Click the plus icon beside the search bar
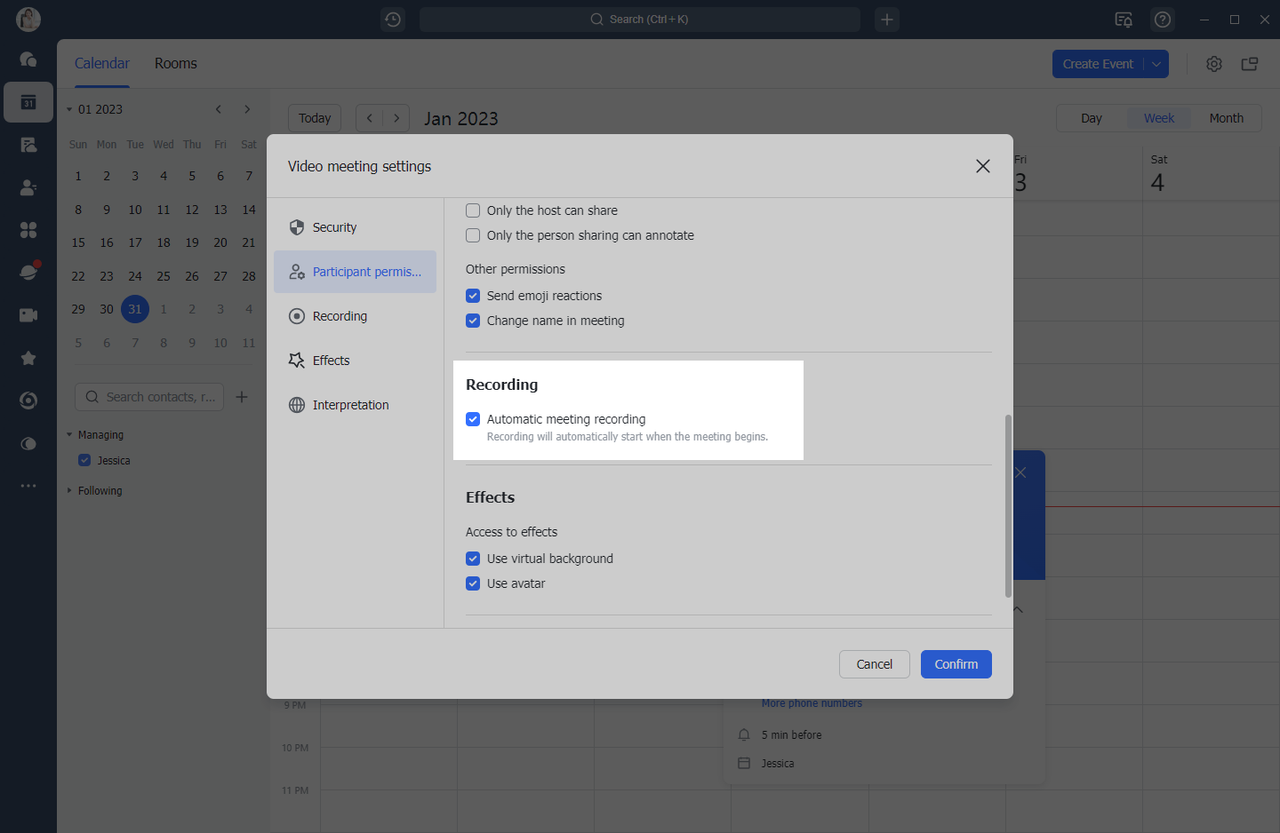 coord(887,19)
